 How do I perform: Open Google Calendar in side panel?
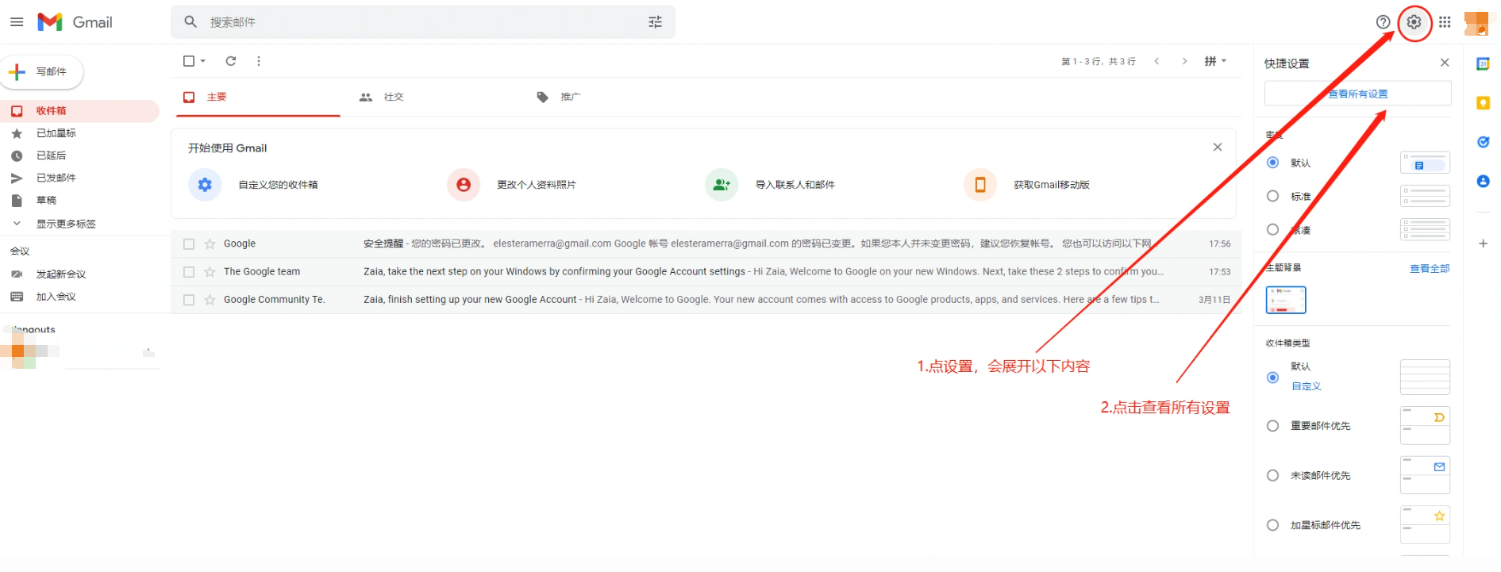click(1483, 64)
